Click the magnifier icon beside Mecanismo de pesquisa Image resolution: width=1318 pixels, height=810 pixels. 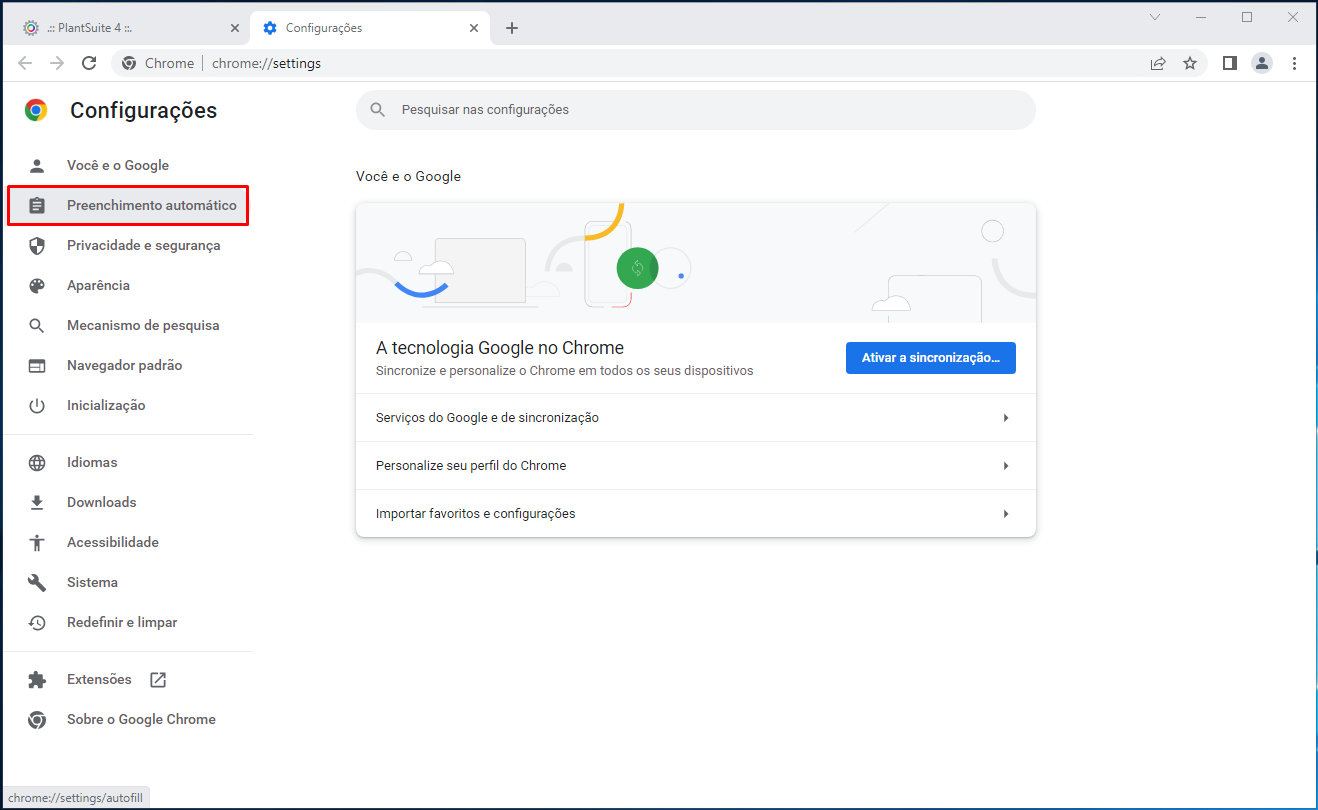(x=37, y=326)
